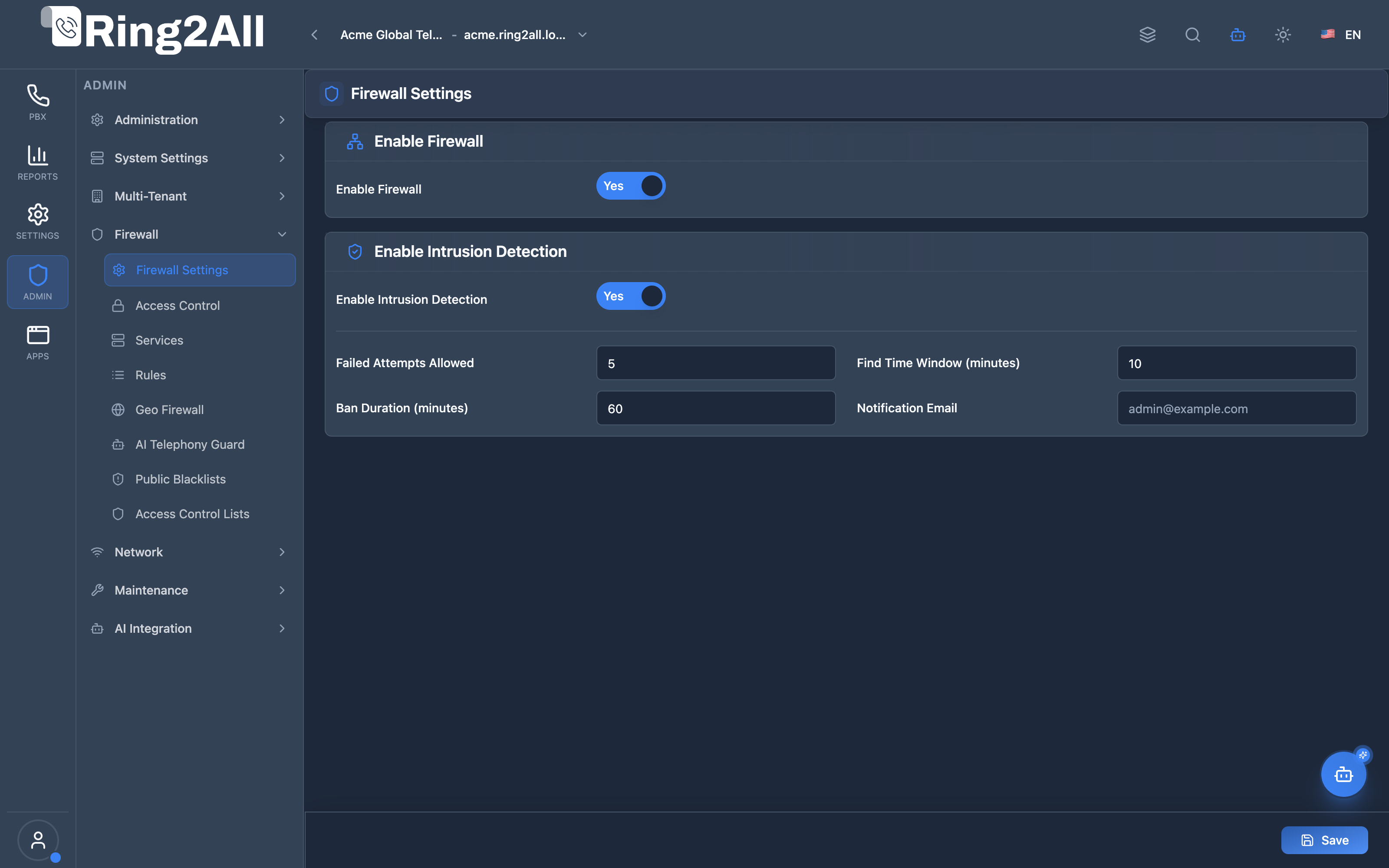Click the Find Time Window field
Screen dimensions: 1389x868
pyautogui.click(x=1237, y=363)
